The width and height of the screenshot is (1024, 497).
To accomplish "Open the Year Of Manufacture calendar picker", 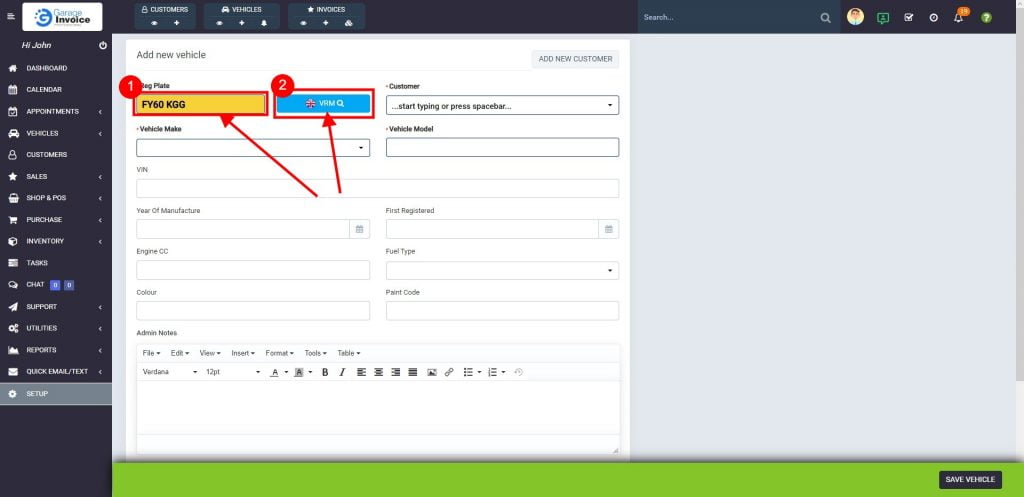I will (x=359, y=229).
